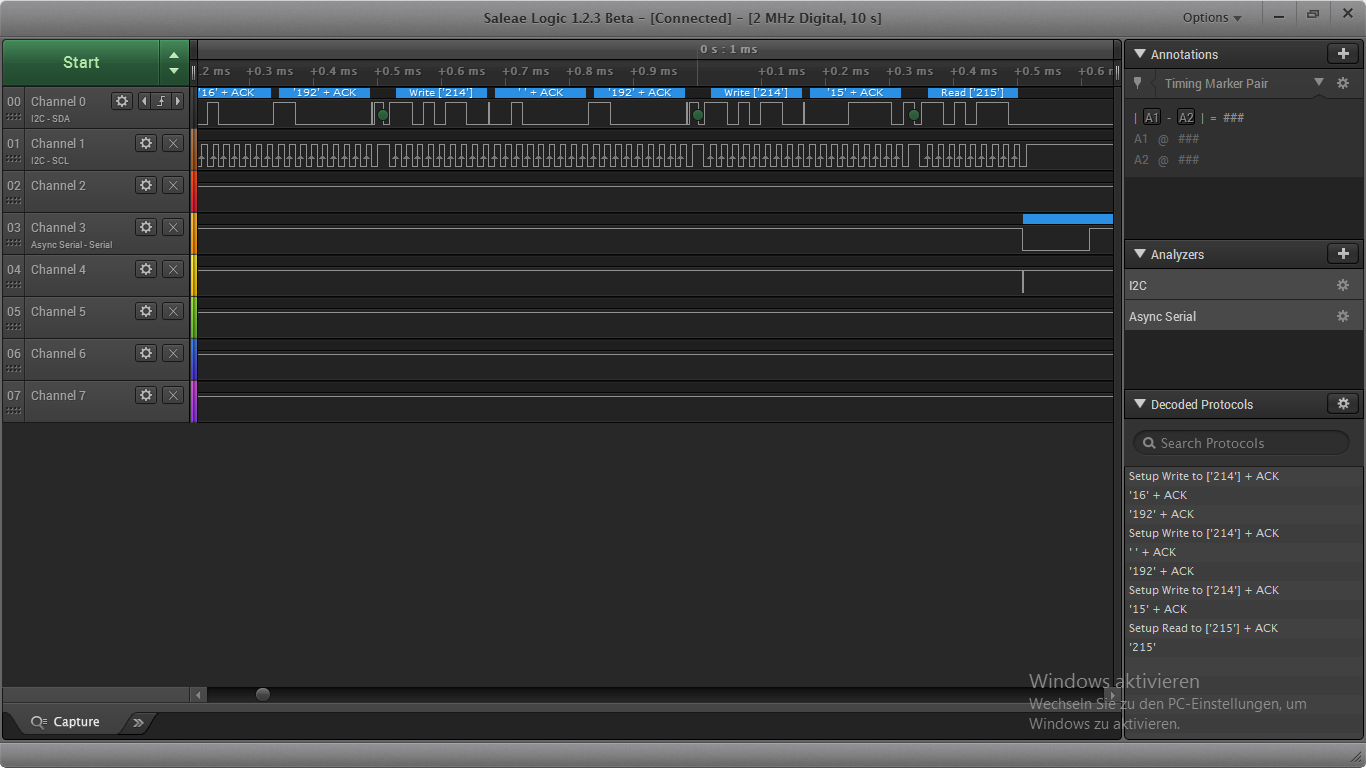Image resolution: width=1366 pixels, height=768 pixels.
Task: Expand the Timing Marker Pair dropdown arrow
Action: tap(1318, 82)
